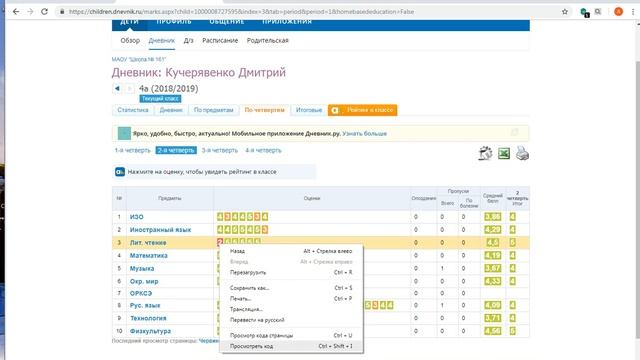This screenshot has height=360, width=640.
Task: Open the green browser extension icon
Action: point(584,12)
